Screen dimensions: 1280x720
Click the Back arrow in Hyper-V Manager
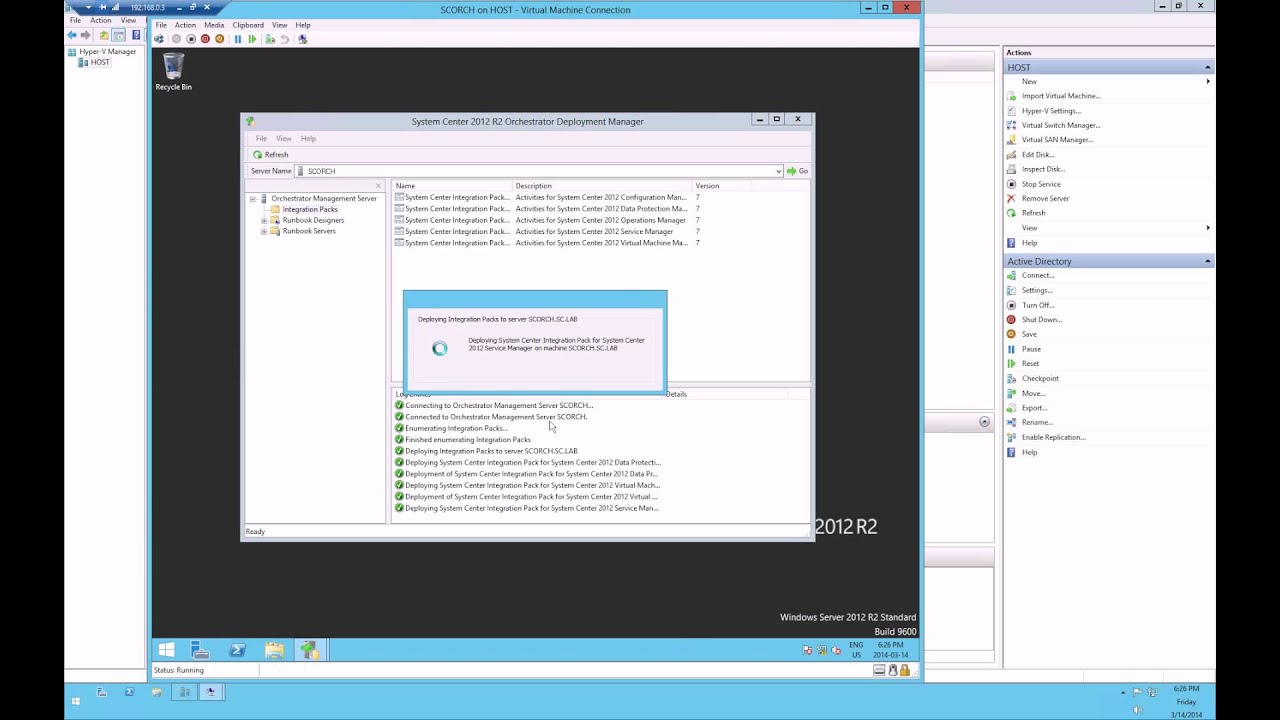pos(72,35)
